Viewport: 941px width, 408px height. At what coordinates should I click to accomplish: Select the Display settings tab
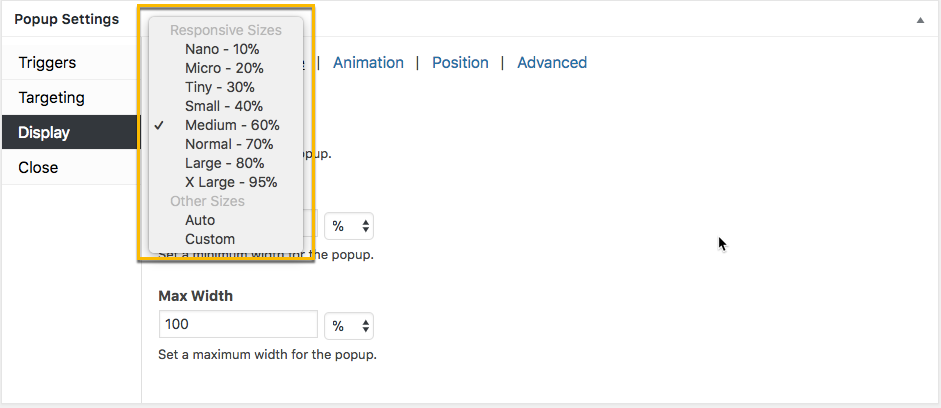pos(44,133)
